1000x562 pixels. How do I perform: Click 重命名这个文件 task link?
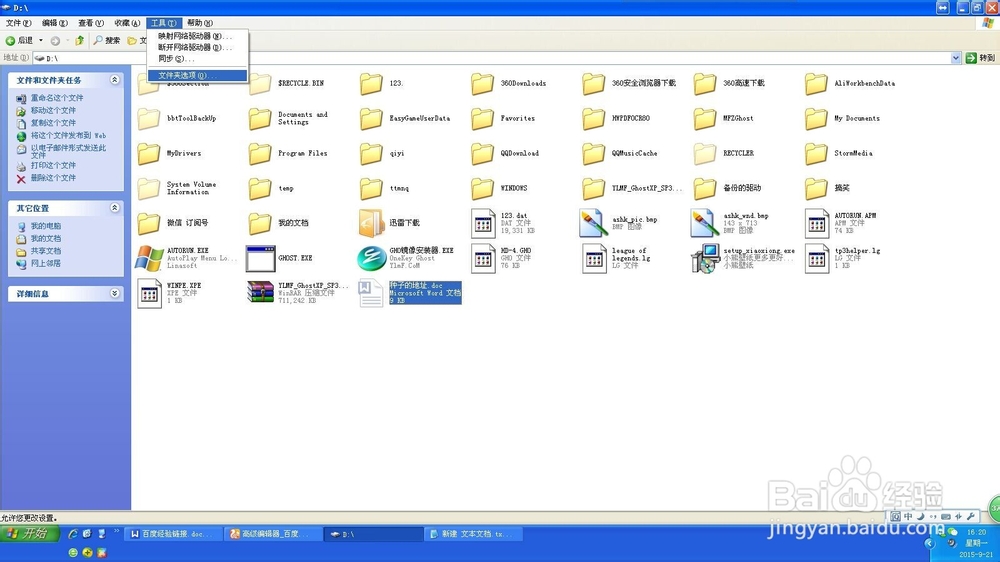(x=57, y=98)
